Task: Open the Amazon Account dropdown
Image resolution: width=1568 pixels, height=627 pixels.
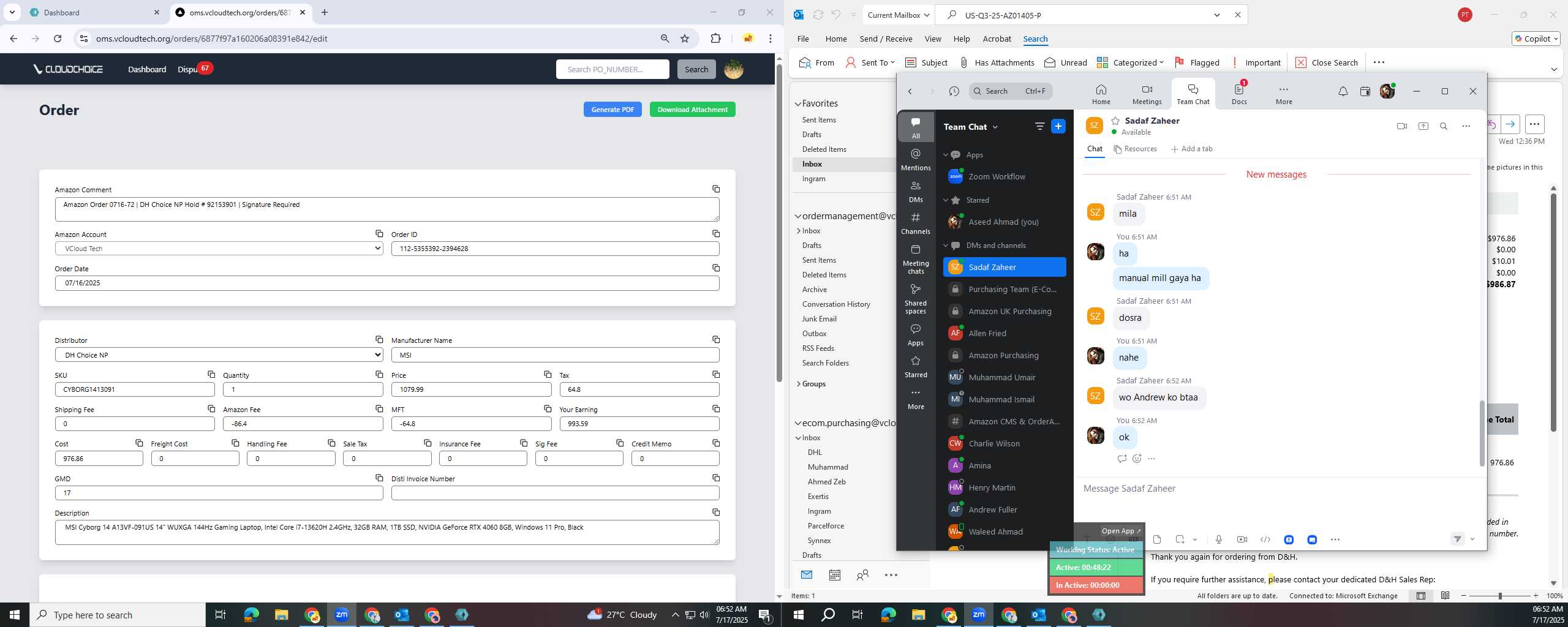Action: 219,249
